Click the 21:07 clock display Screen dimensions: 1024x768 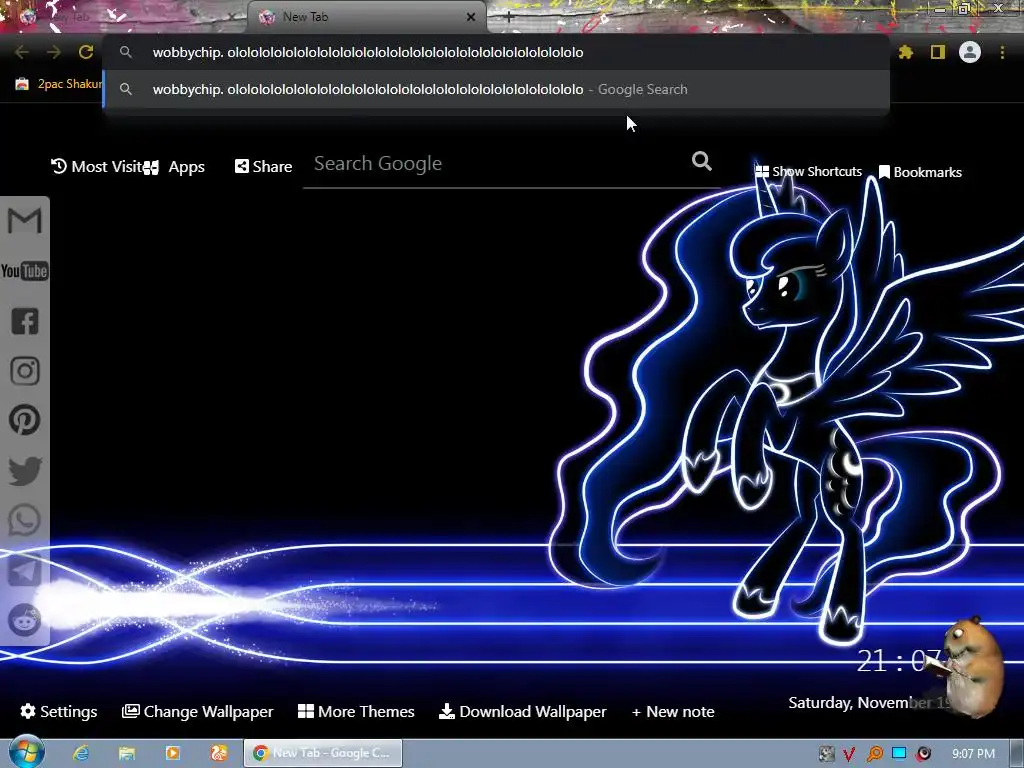[x=899, y=661]
